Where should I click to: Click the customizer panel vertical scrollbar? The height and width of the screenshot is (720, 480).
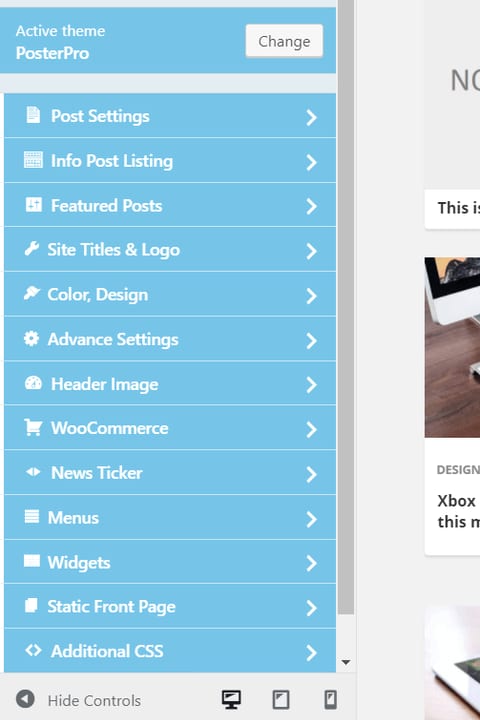coord(346,307)
